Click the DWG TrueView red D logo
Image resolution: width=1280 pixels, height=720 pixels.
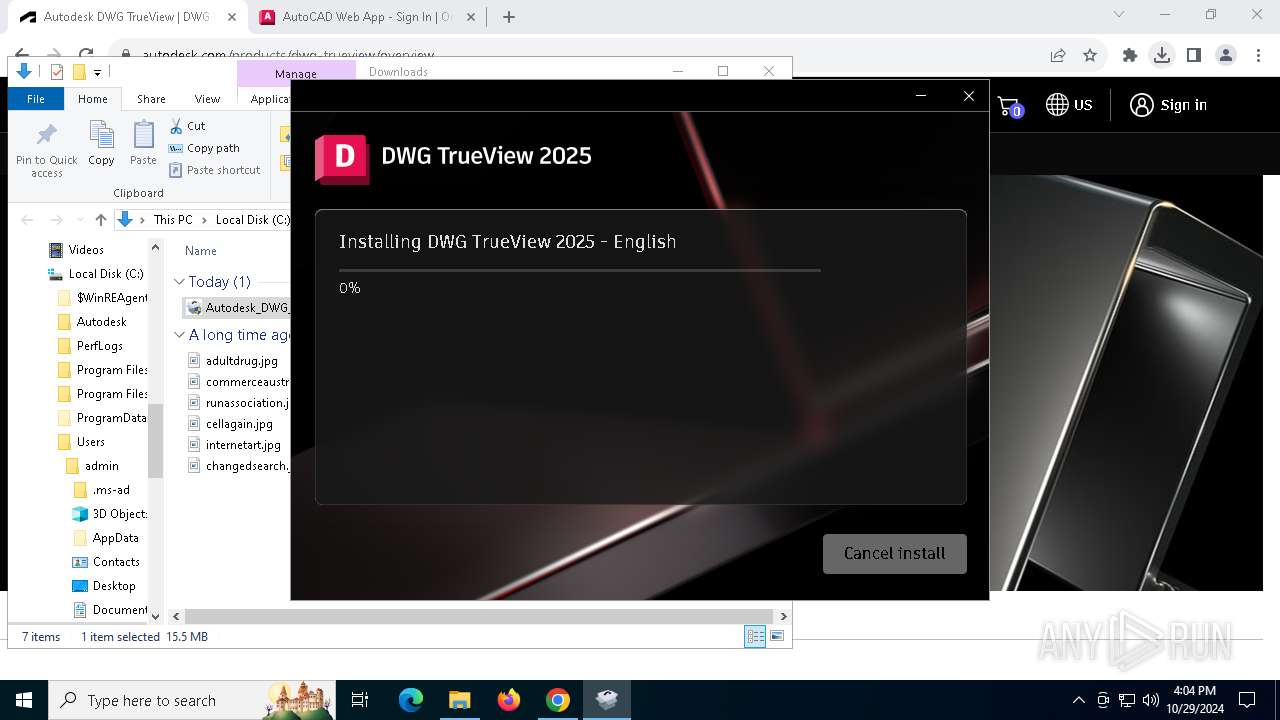pyautogui.click(x=342, y=158)
